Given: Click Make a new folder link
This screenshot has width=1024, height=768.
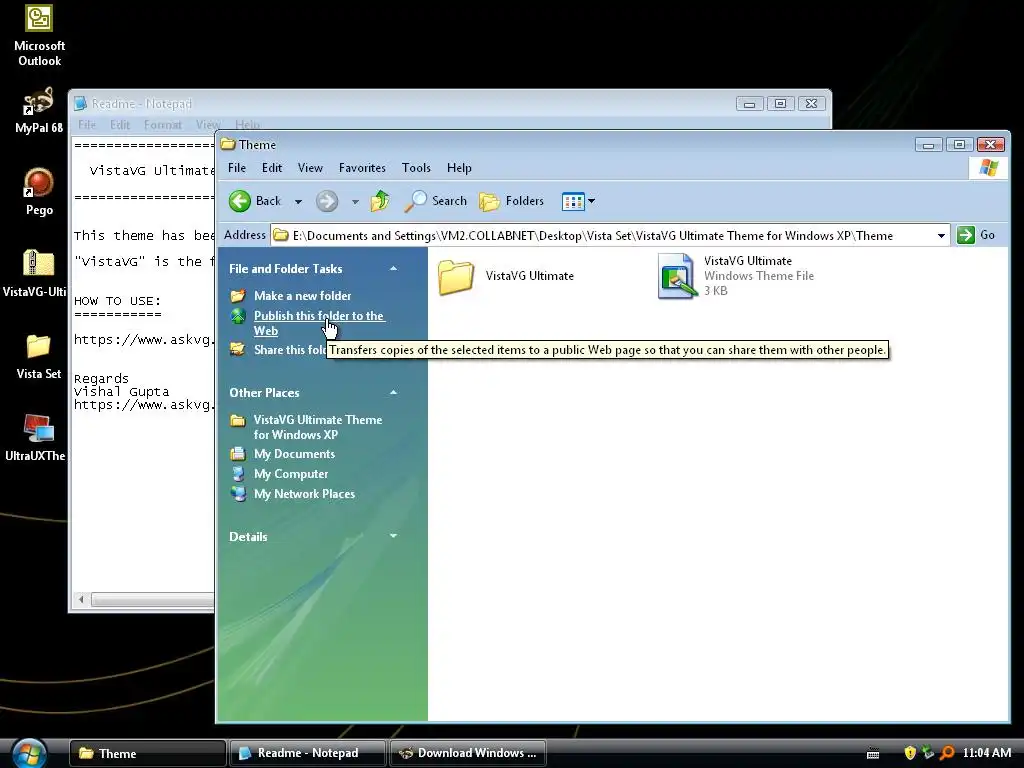Looking at the screenshot, I should click(302, 296).
